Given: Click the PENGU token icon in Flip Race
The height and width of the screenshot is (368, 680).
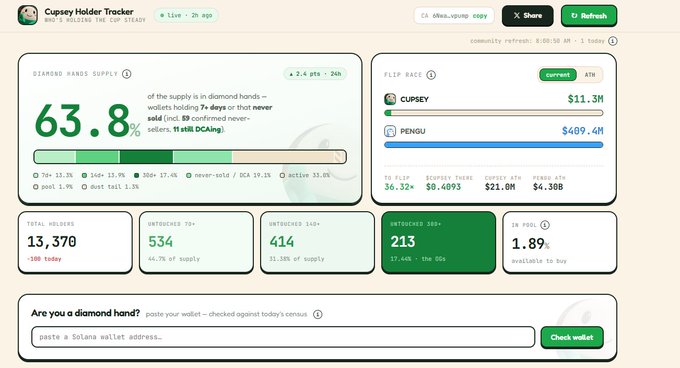Looking at the screenshot, I should click(390, 131).
